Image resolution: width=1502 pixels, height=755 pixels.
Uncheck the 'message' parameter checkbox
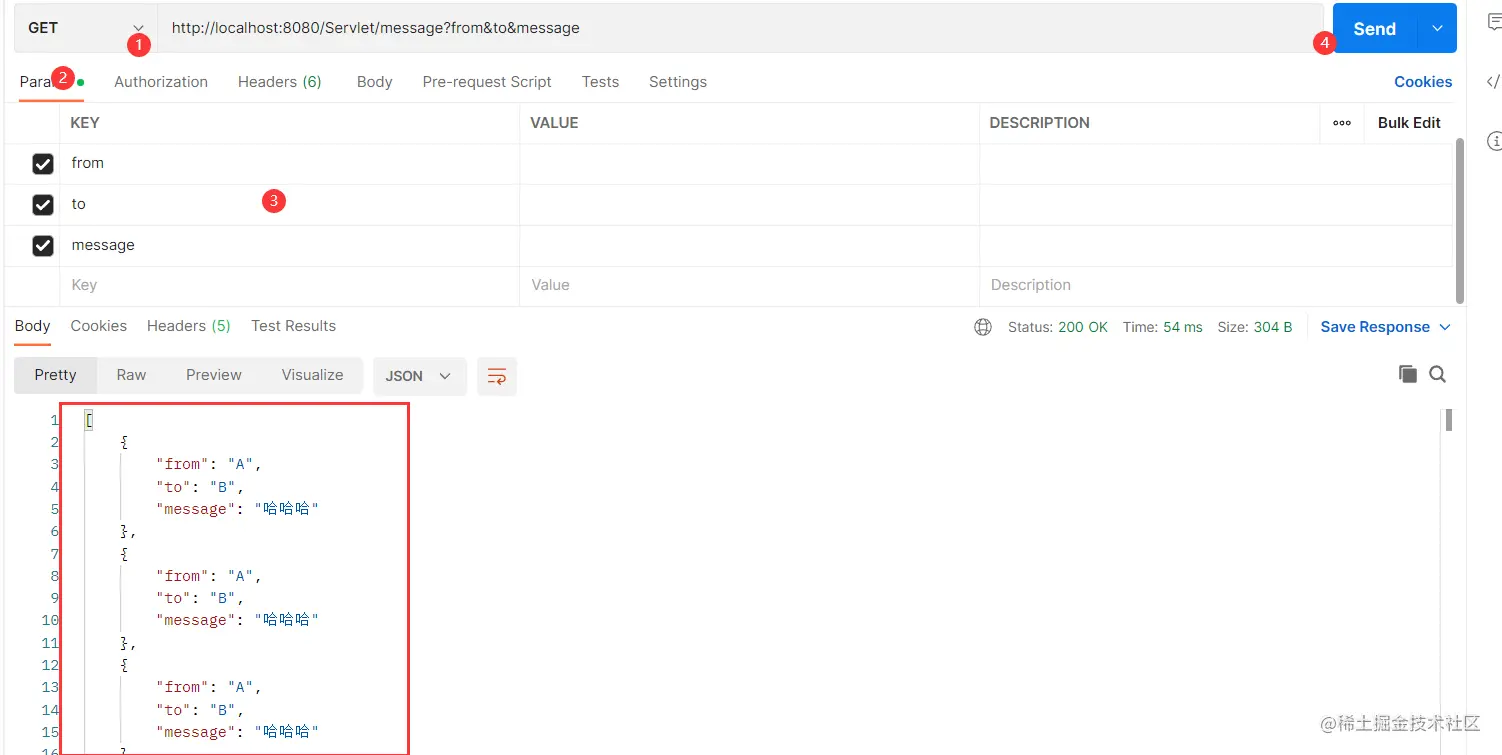point(43,246)
